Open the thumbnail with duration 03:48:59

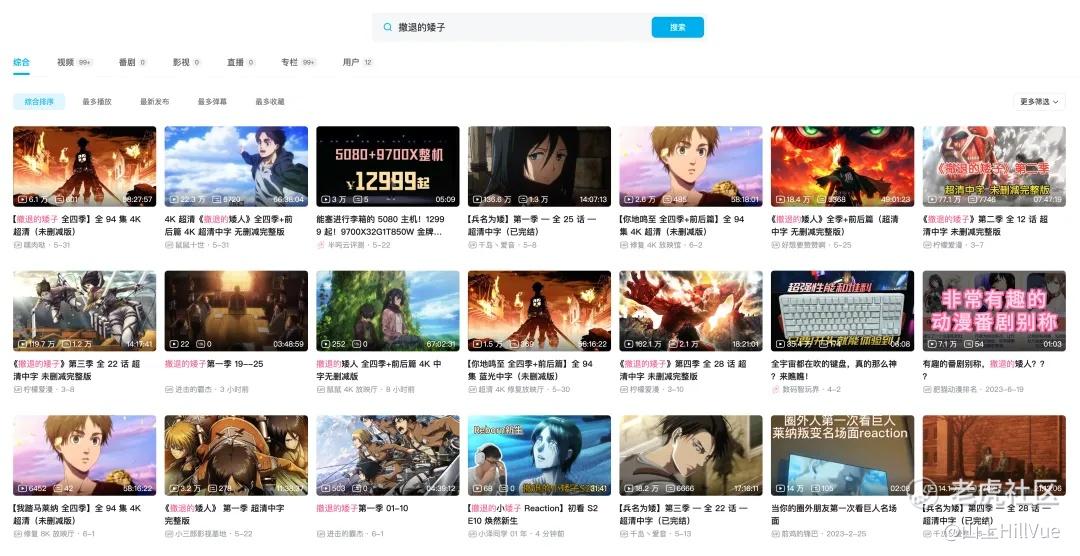pyautogui.click(x=236, y=311)
